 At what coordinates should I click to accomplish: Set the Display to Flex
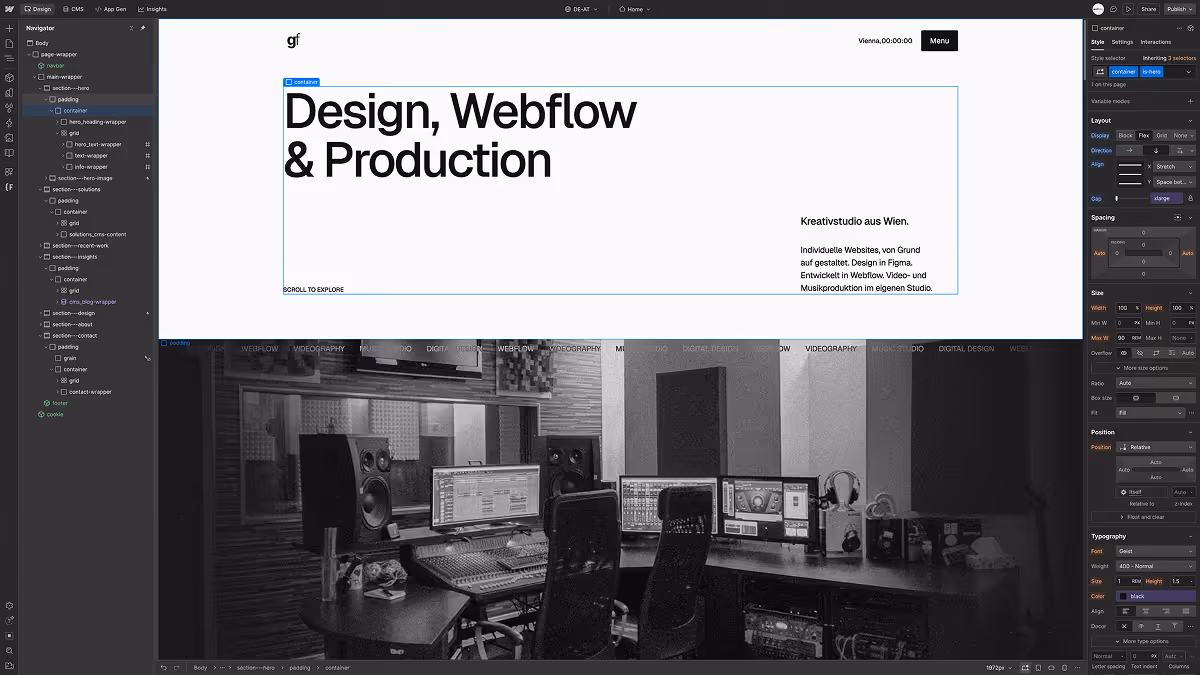(x=1144, y=135)
